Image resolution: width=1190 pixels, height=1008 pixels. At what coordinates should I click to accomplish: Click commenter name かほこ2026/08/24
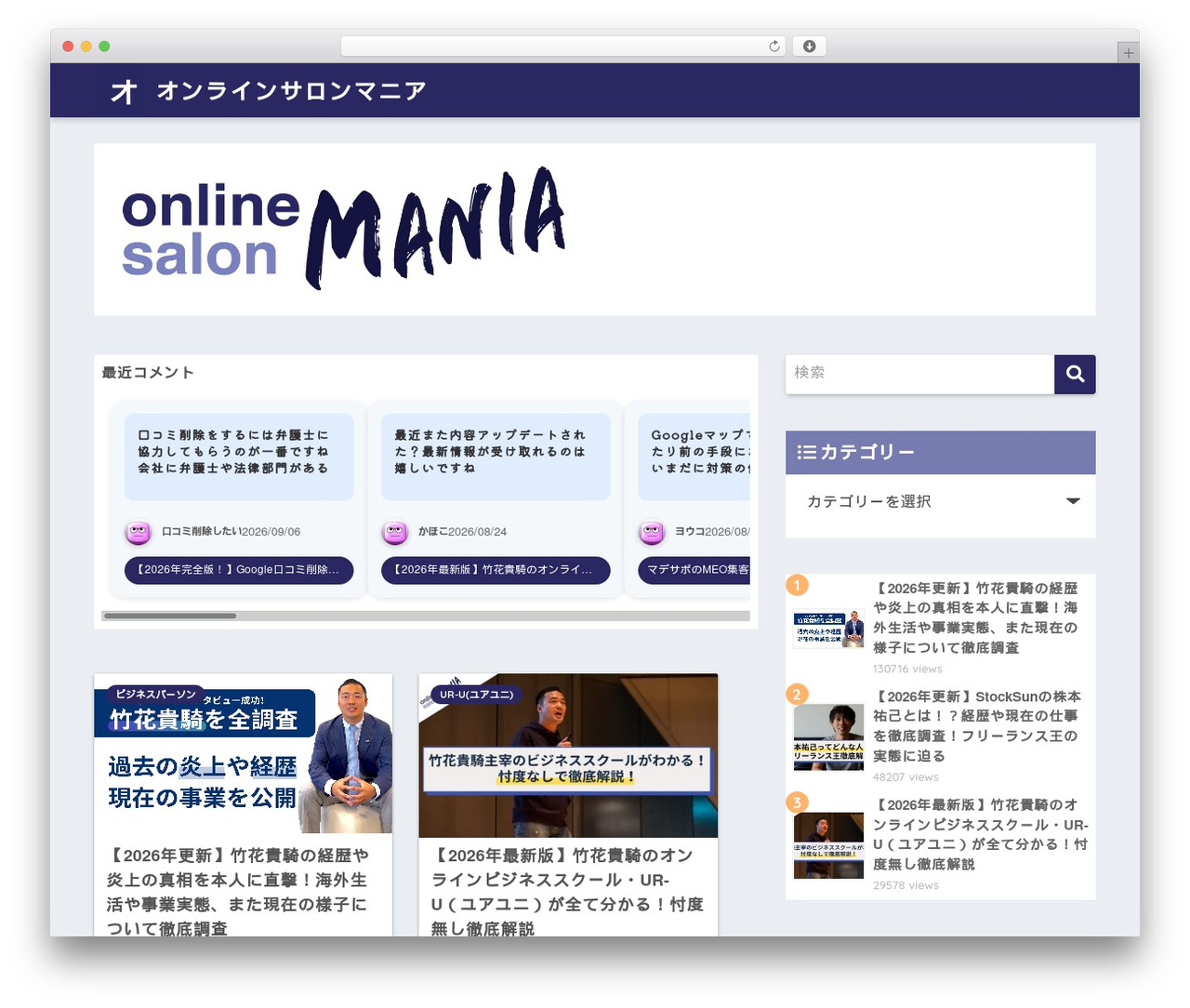[x=462, y=532]
